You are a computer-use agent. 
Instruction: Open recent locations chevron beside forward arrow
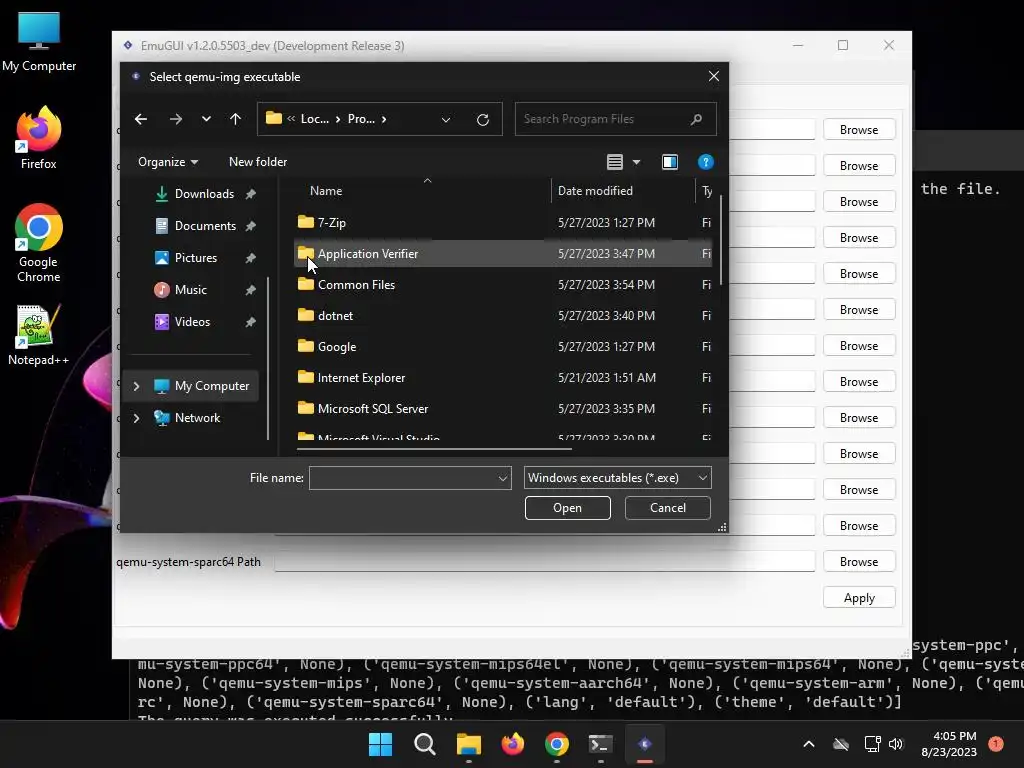[206, 119]
